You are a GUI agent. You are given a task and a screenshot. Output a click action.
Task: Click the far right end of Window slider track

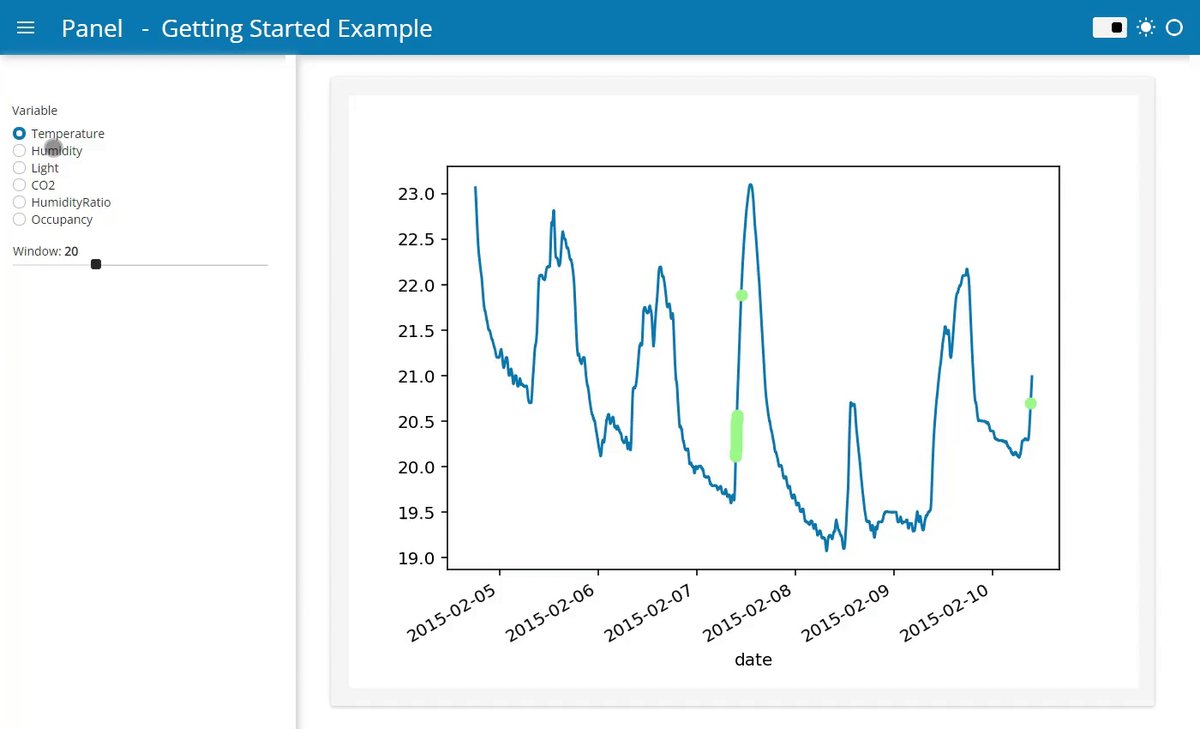[x=266, y=265]
